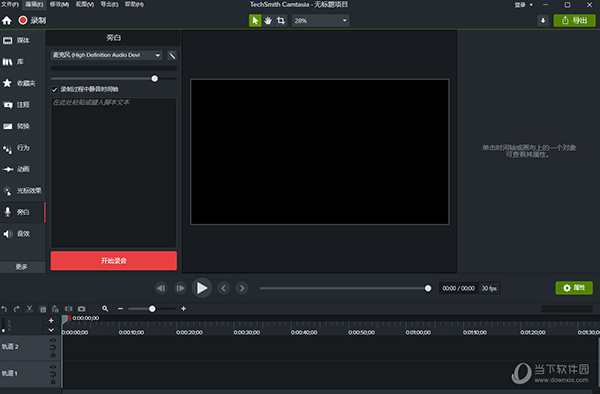Click the timeline zoom out minus button
The width and height of the screenshot is (600, 394).
pyautogui.click(x=121, y=308)
